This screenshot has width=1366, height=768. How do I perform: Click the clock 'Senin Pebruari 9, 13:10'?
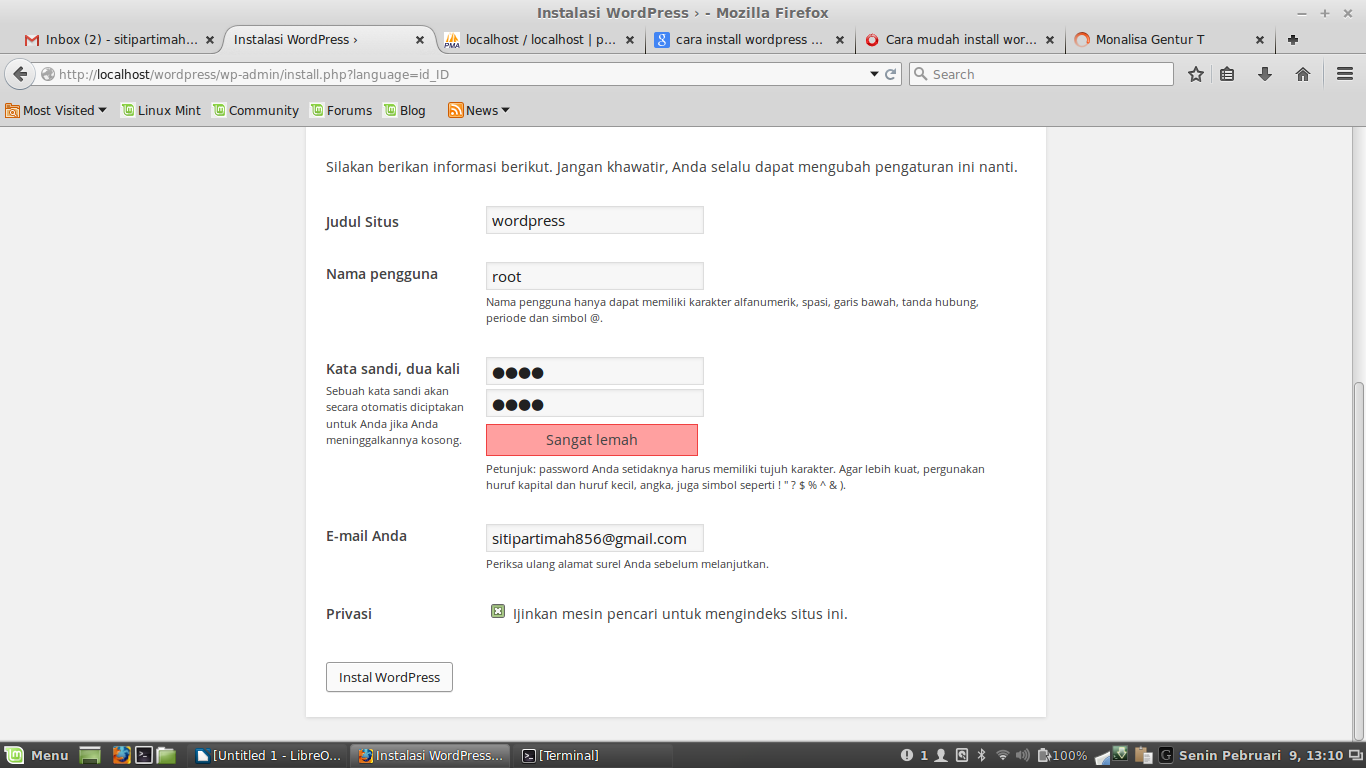pyautogui.click(x=1261, y=755)
